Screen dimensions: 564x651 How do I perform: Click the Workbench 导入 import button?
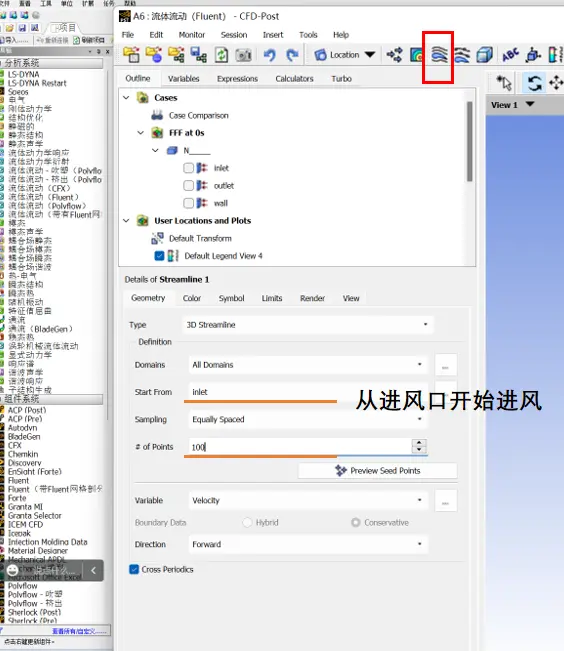[15, 40]
